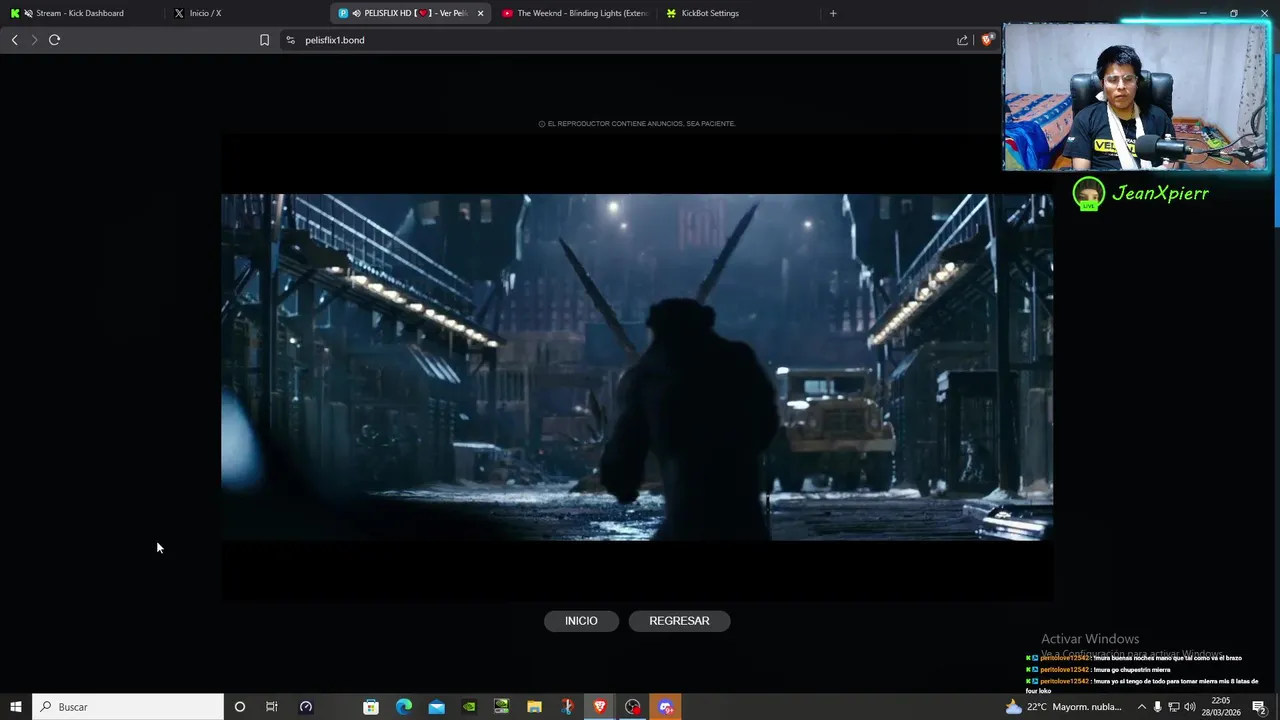Open the round recording app on taskbar

633,707
